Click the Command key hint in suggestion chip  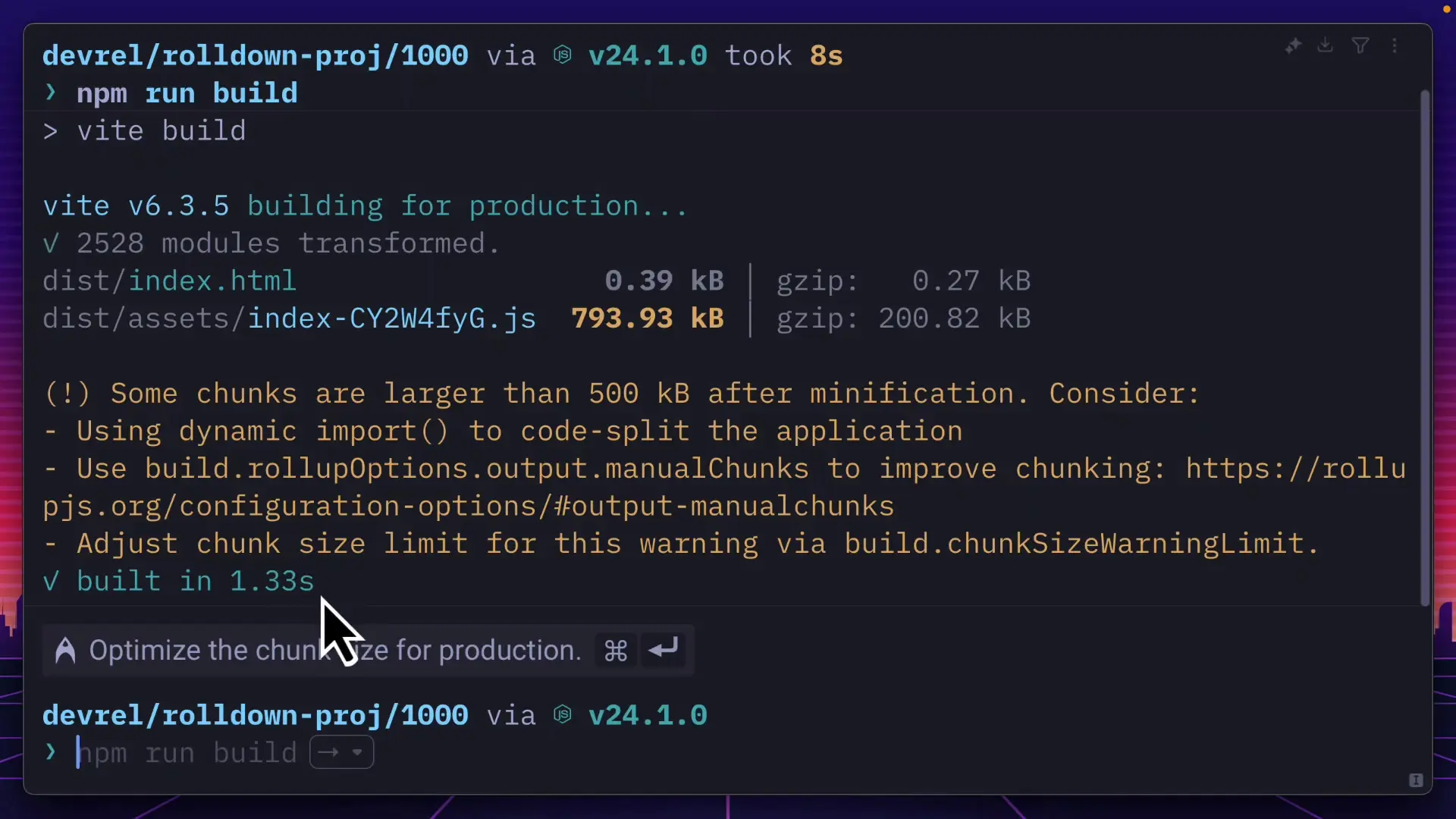[616, 651]
